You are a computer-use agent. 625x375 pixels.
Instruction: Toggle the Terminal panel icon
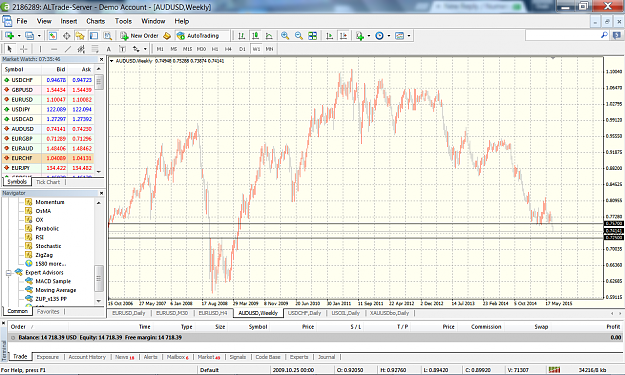pos(94,36)
